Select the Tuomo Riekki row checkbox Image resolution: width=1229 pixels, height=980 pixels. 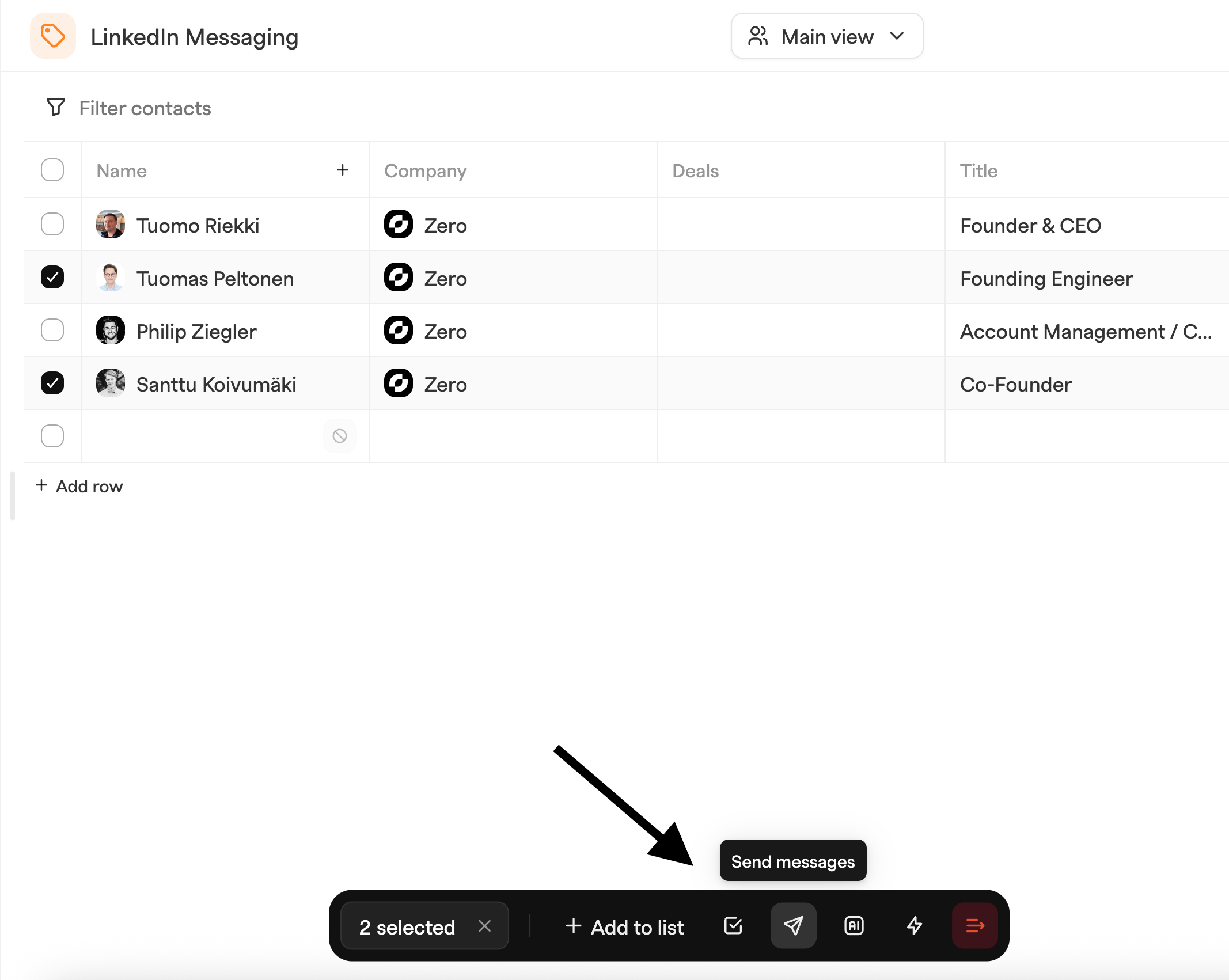(52, 224)
